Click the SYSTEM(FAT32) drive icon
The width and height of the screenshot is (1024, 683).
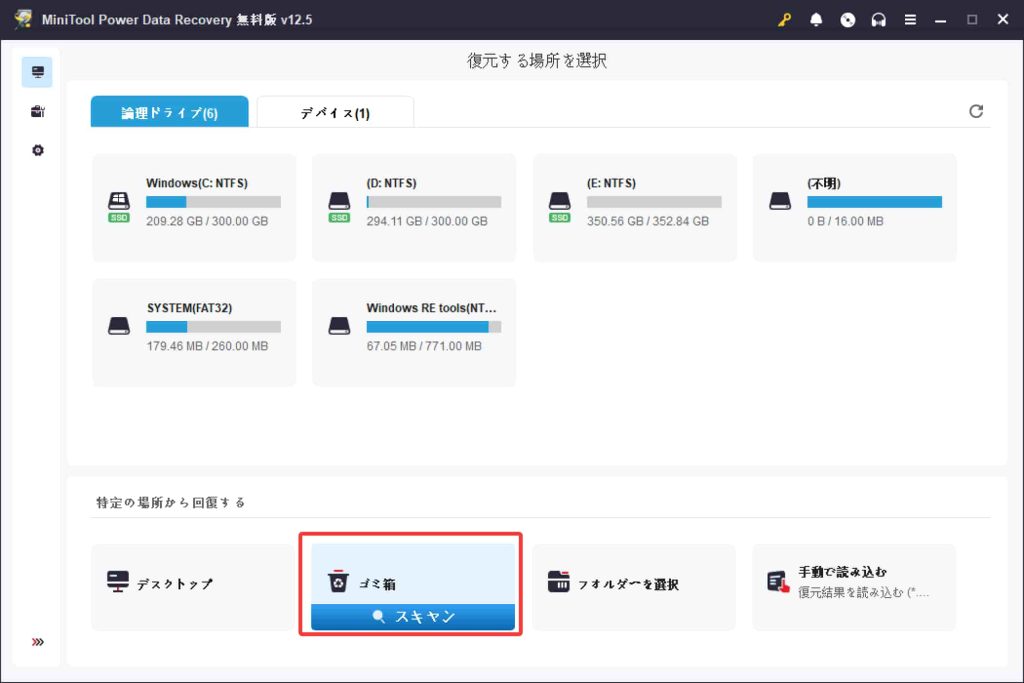119,326
